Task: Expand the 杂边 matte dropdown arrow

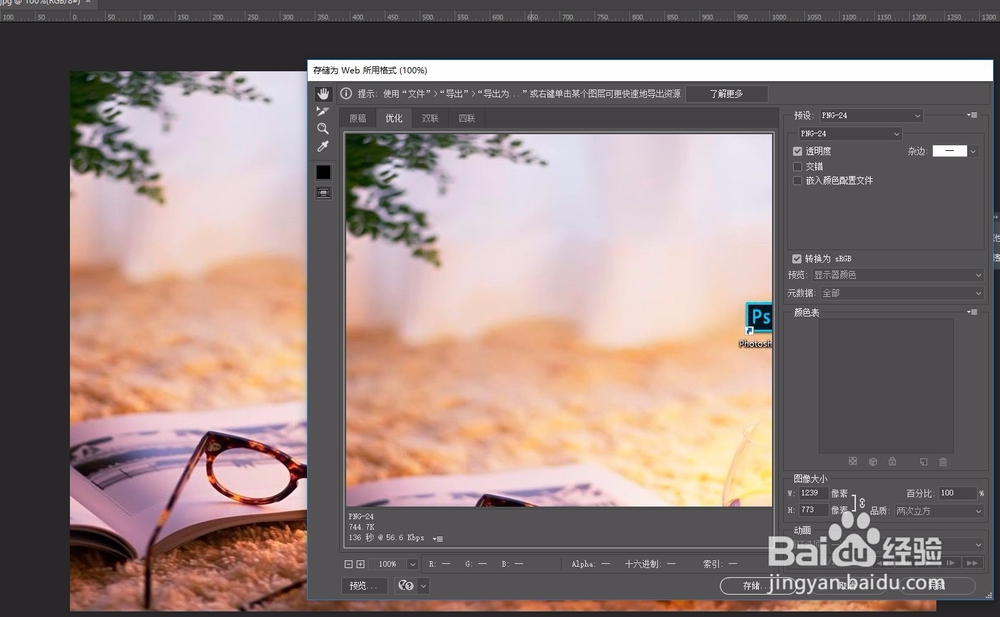Action: point(973,151)
